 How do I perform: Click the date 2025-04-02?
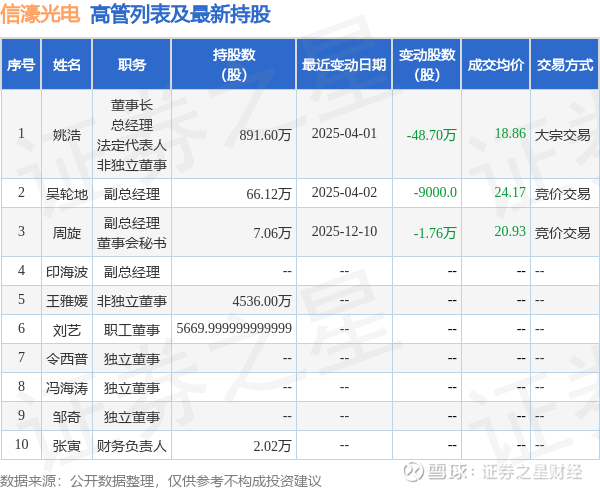coord(344,192)
